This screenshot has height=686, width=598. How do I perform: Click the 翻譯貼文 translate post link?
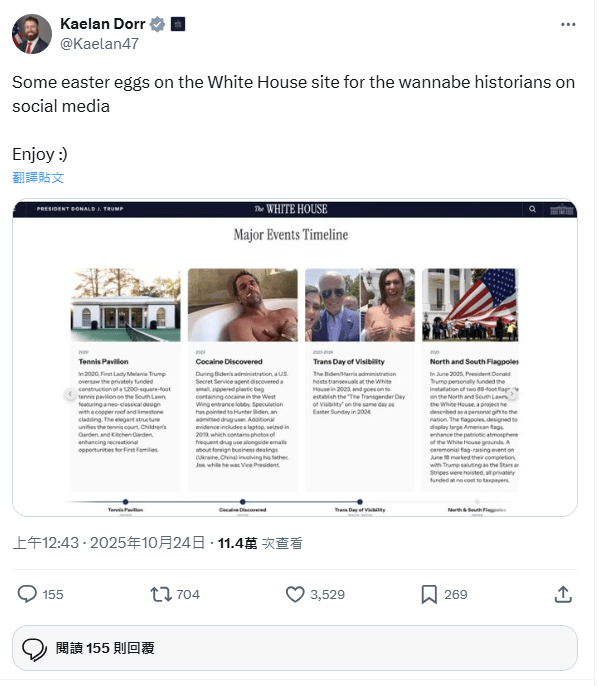point(38,177)
